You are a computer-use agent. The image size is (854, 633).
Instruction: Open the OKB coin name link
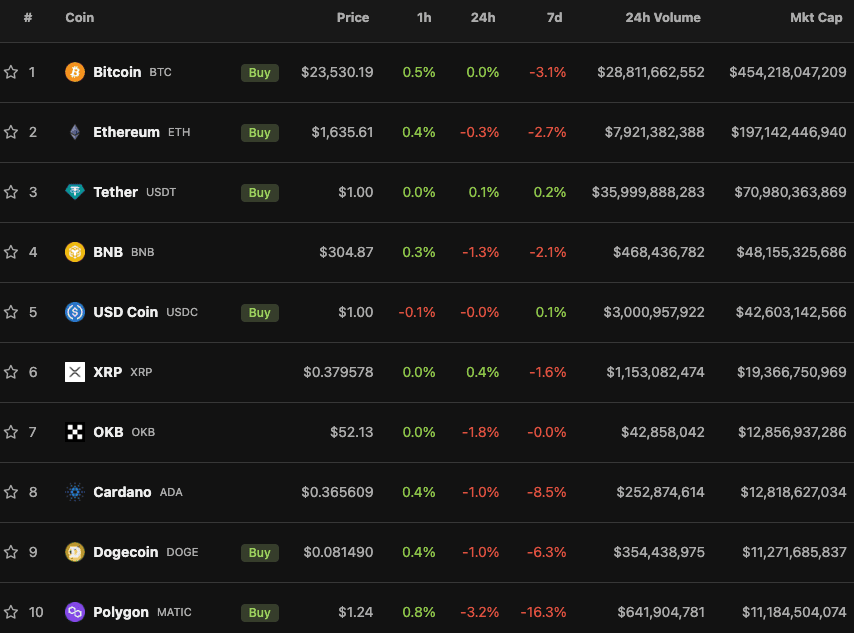pos(108,432)
